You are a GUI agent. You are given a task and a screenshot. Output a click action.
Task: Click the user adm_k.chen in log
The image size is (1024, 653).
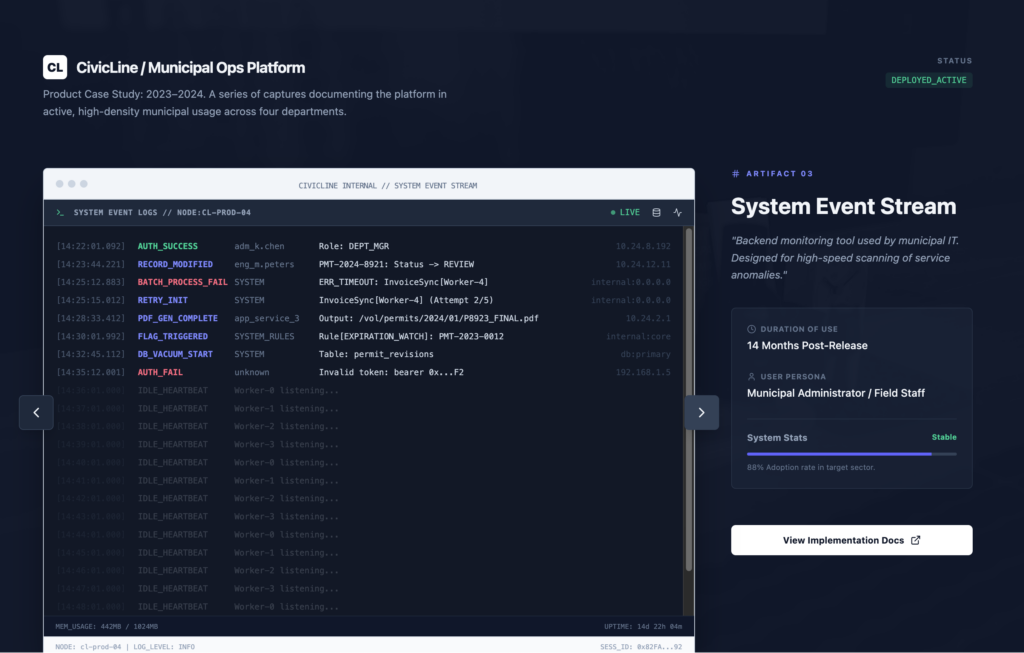(x=259, y=246)
